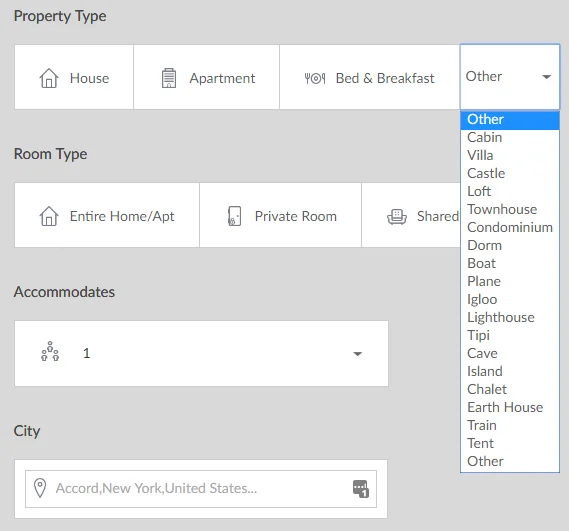The width and height of the screenshot is (569, 531).
Task: Click the Bed & Breakfast dining icon
Action: 315,78
